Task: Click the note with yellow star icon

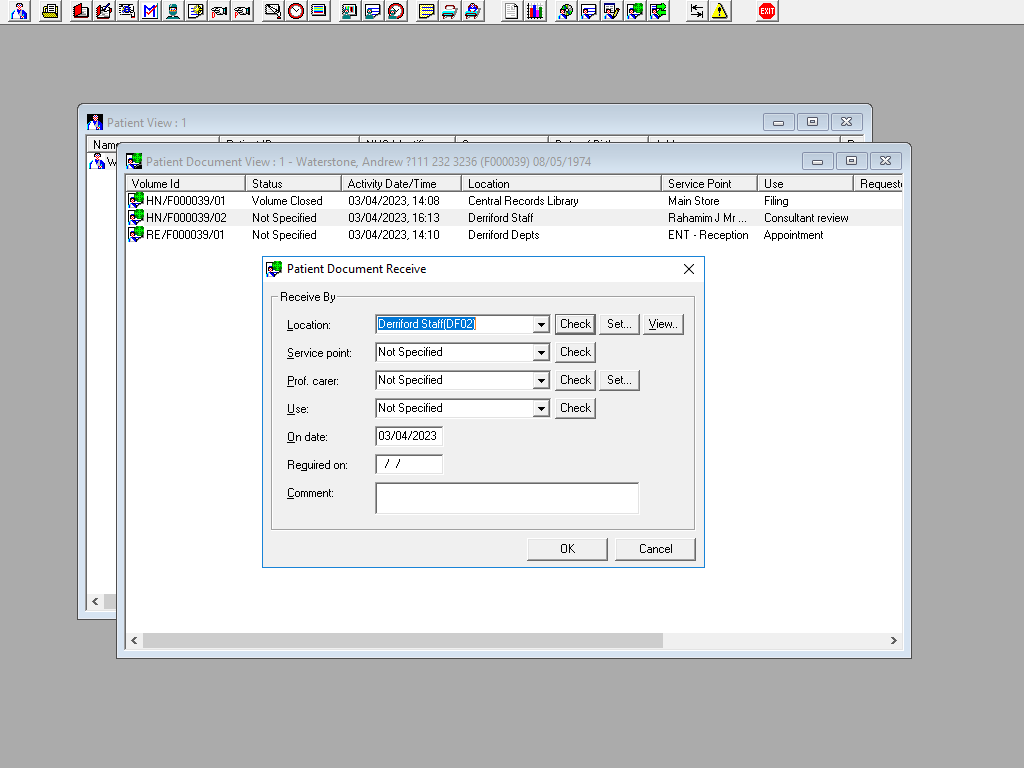Action: [x=196, y=11]
